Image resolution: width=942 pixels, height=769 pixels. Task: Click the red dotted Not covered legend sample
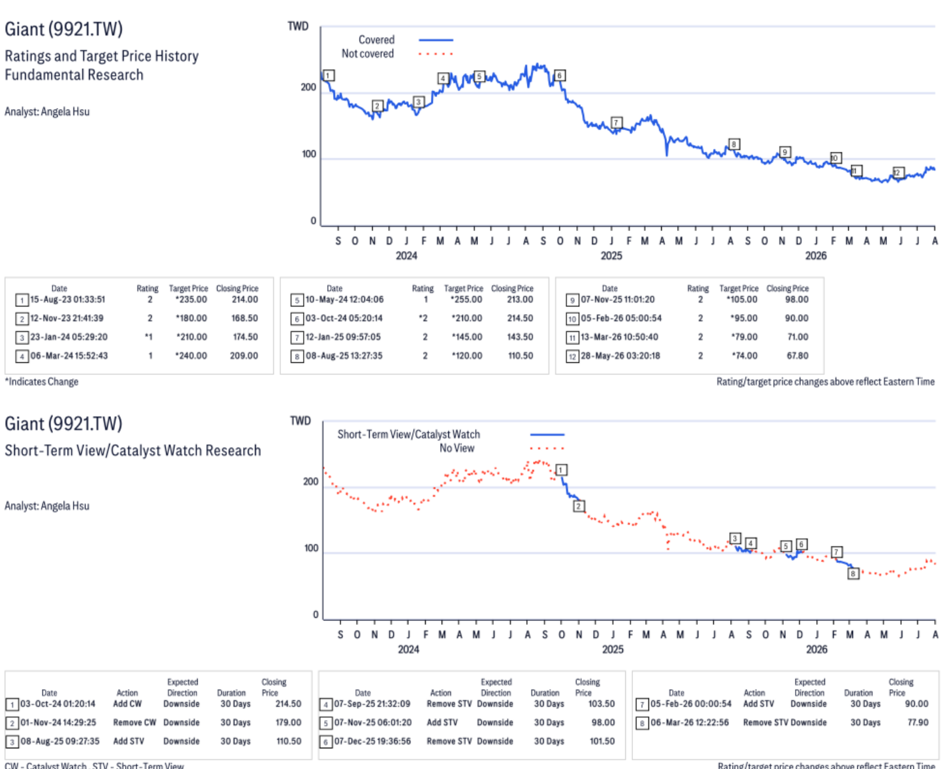tap(436, 53)
